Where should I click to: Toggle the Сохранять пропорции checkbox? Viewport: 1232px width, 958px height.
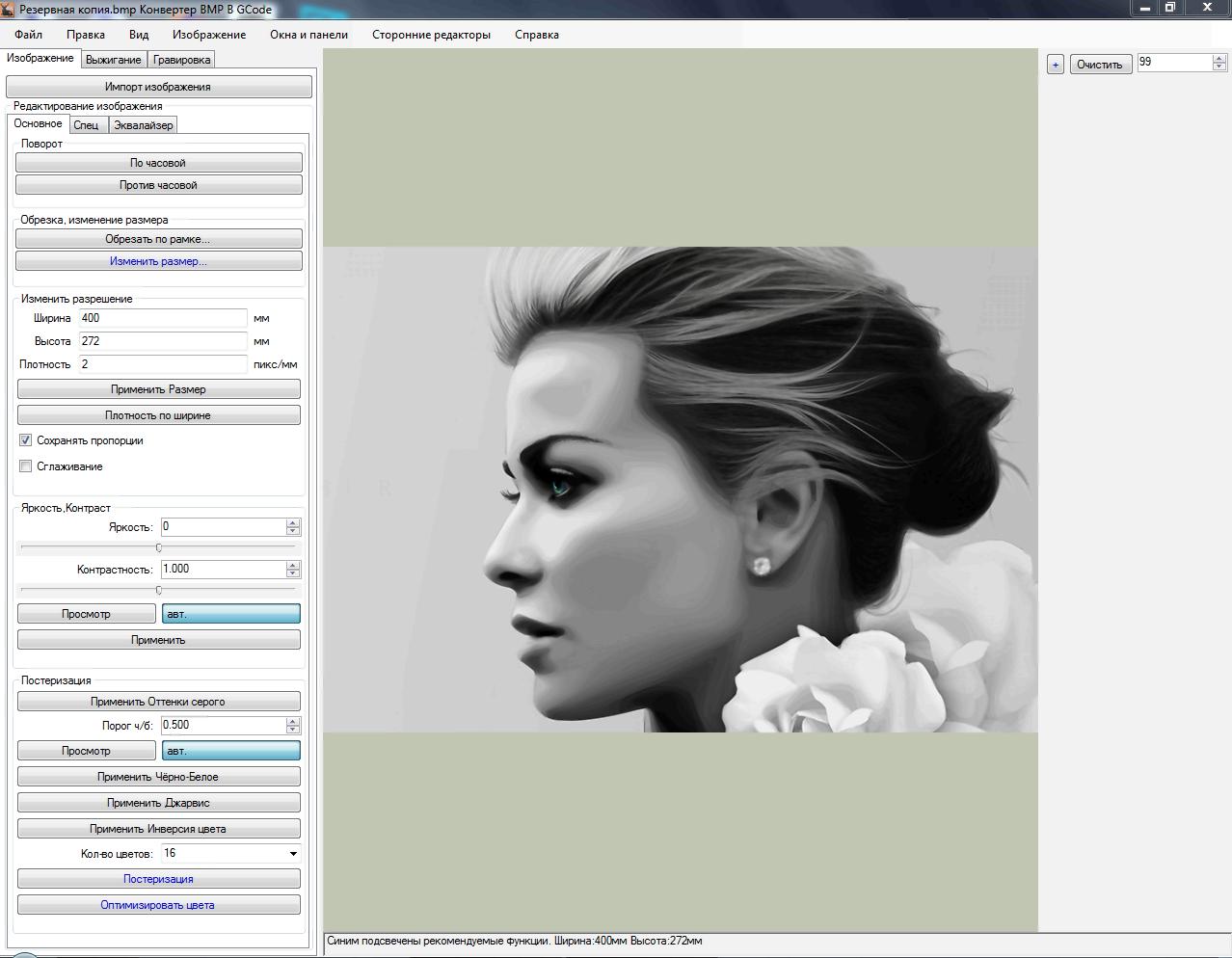click(x=26, y=440)
